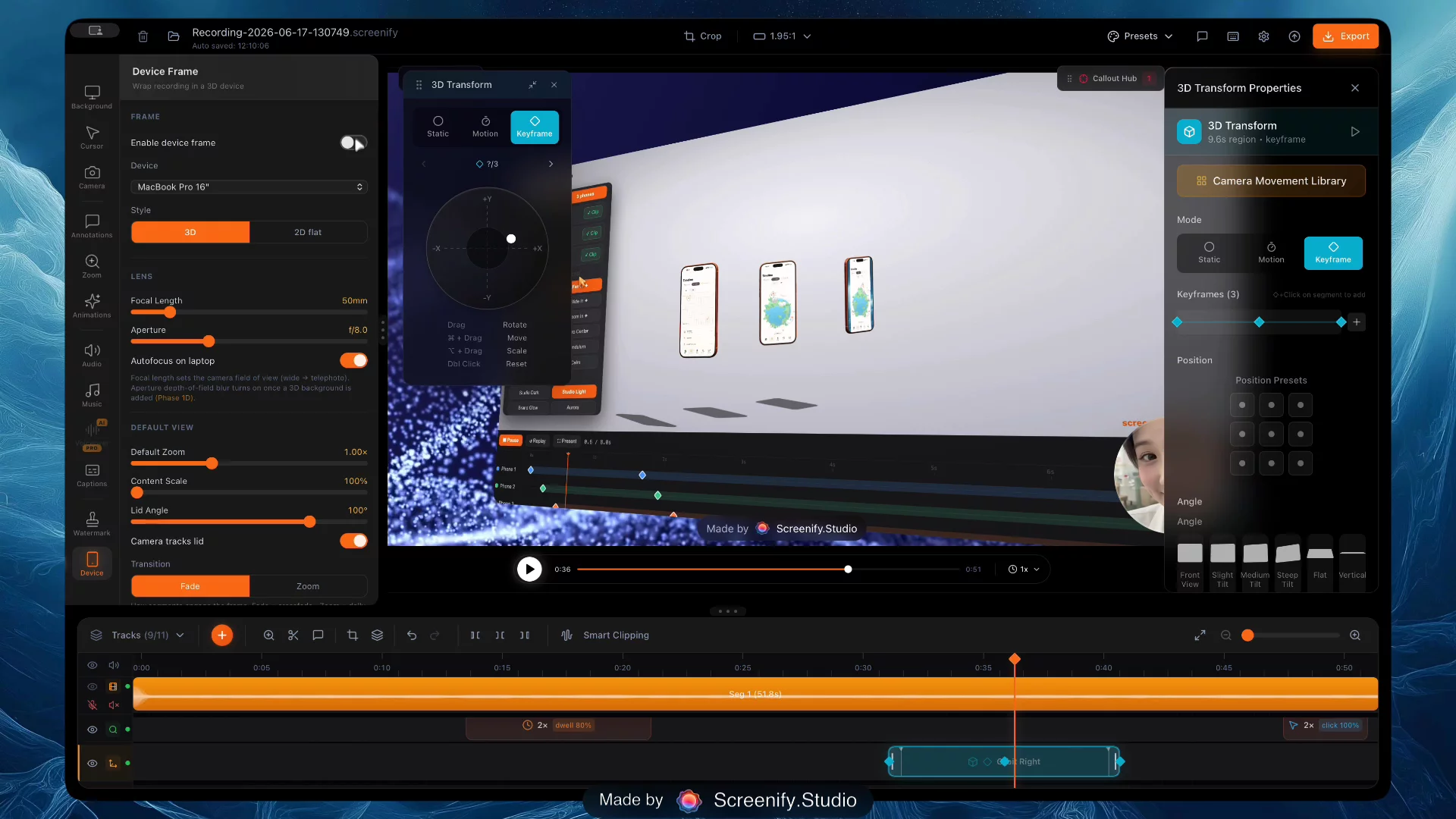Toggle all tracks visibility eye in ruler row
This screenshot has height=819, width=1456.
93,665
